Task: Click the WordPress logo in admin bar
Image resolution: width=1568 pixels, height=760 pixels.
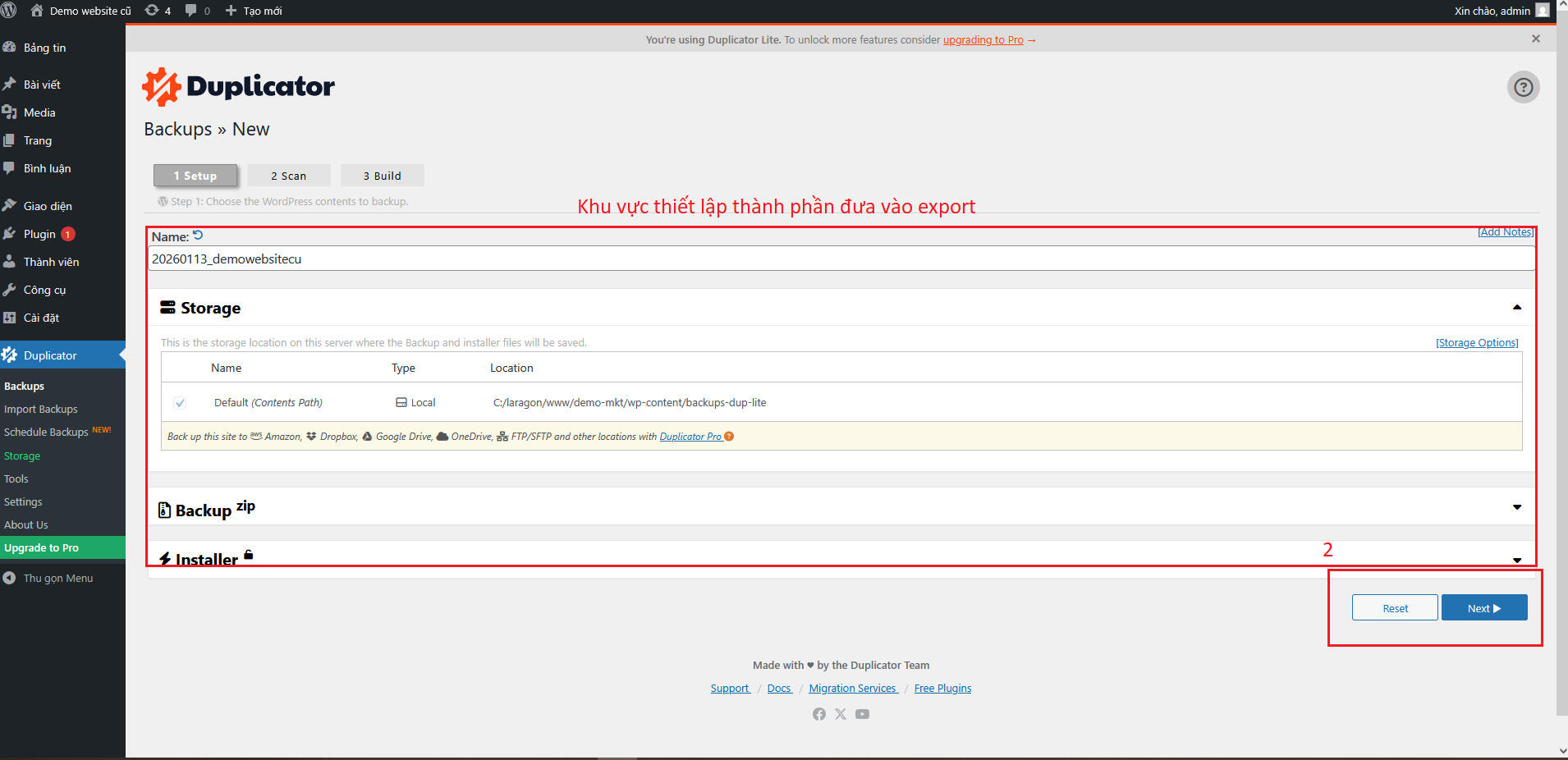Action: tap(9, 11)
